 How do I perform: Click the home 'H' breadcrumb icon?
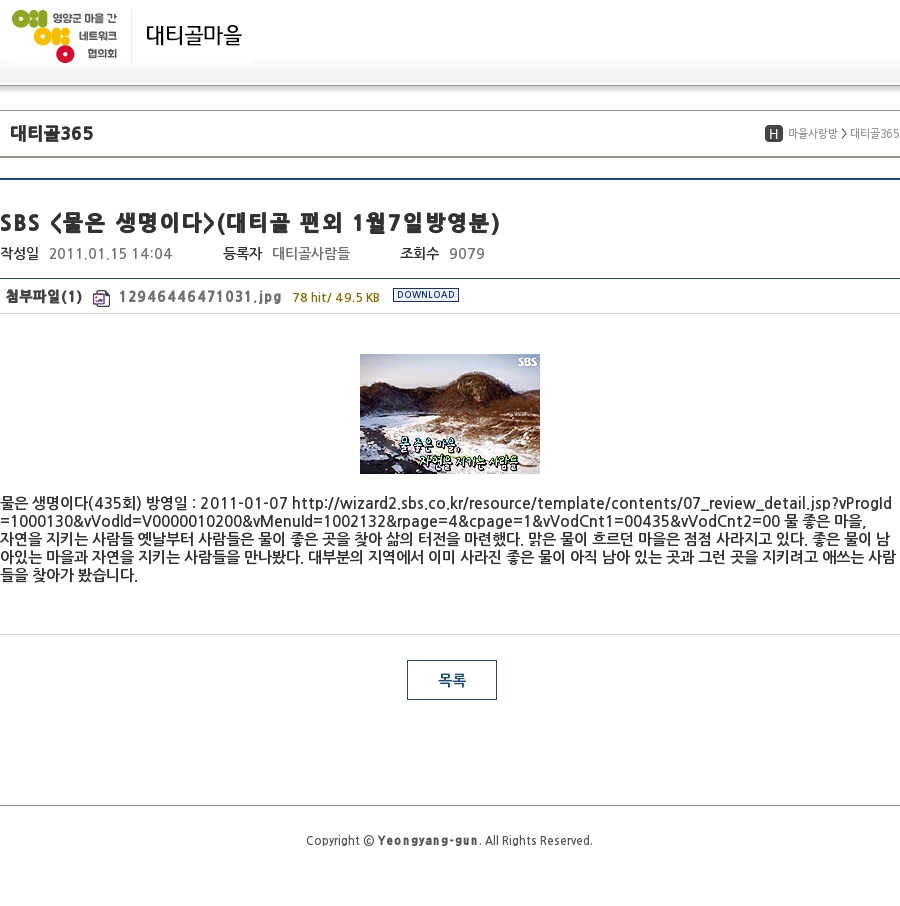point(773,134)
